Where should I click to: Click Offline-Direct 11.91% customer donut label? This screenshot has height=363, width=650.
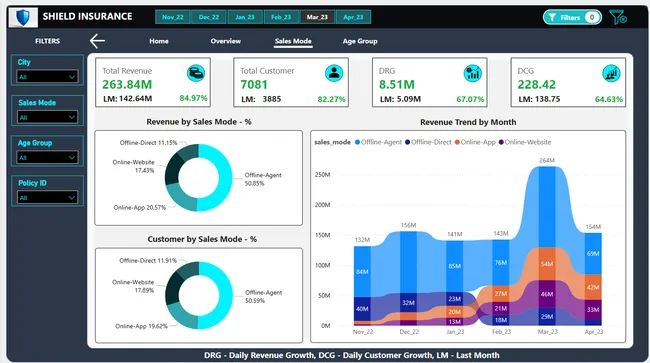148,261
